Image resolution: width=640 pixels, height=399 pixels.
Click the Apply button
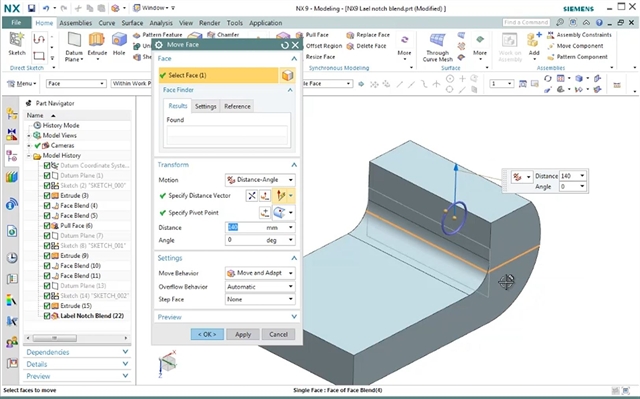pos(243,335)
